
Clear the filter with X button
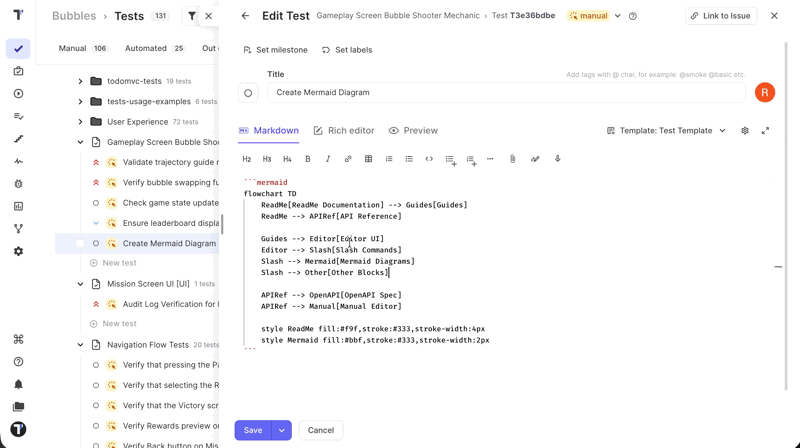pyautogui.click(x=209, y=16)
